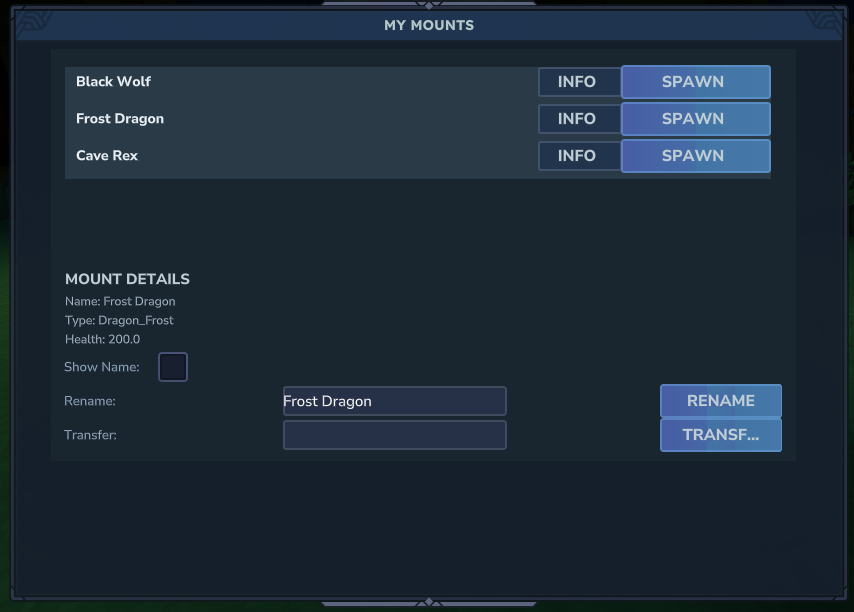The width and height of the screenshot is (854, 612).
Task: Click the MY MOUNTS title text
Action: pyautogui.click(x=428, y=25)
